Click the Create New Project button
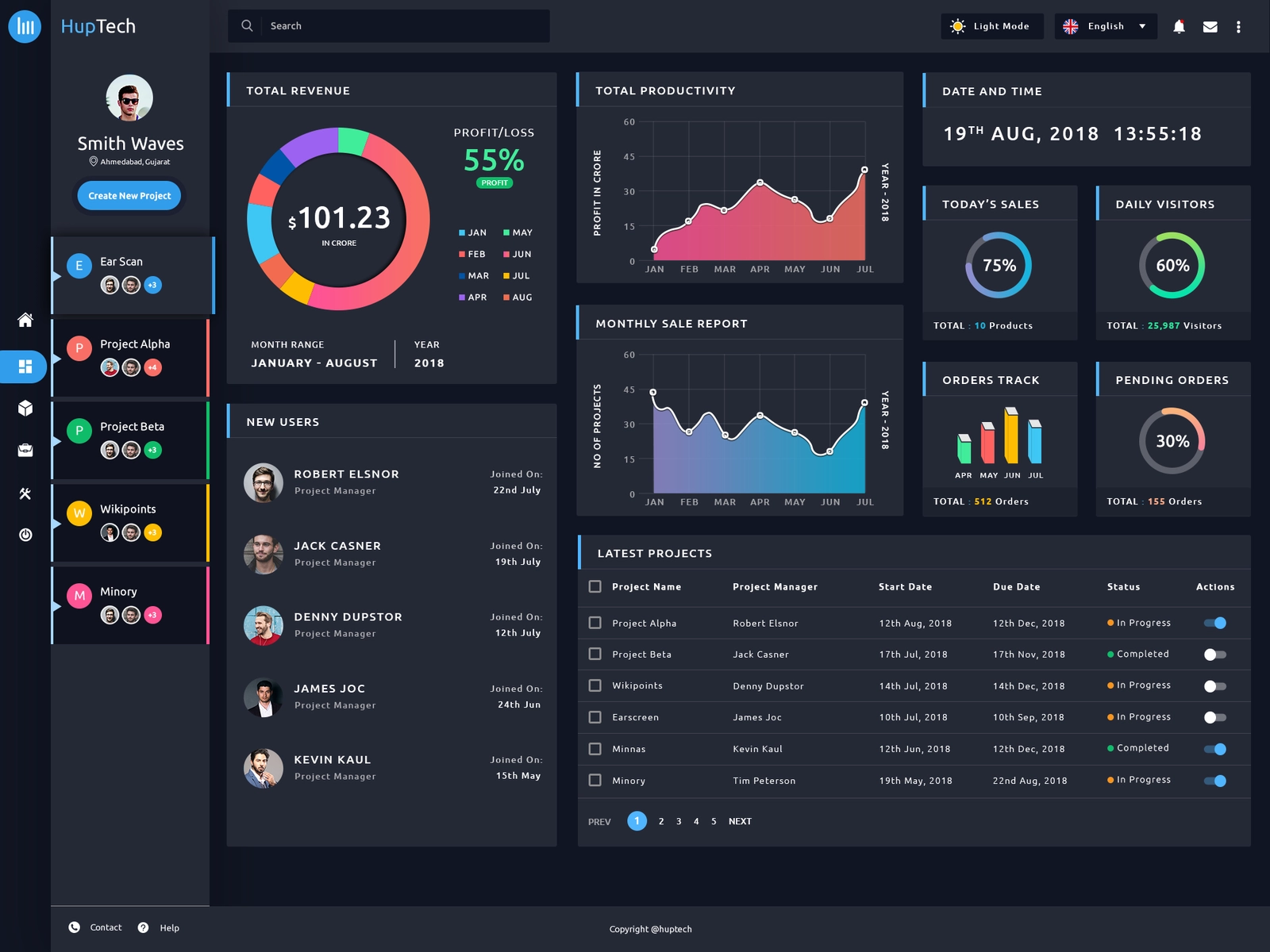Viewport: 1270px width, 952px height. click(129, 196)
